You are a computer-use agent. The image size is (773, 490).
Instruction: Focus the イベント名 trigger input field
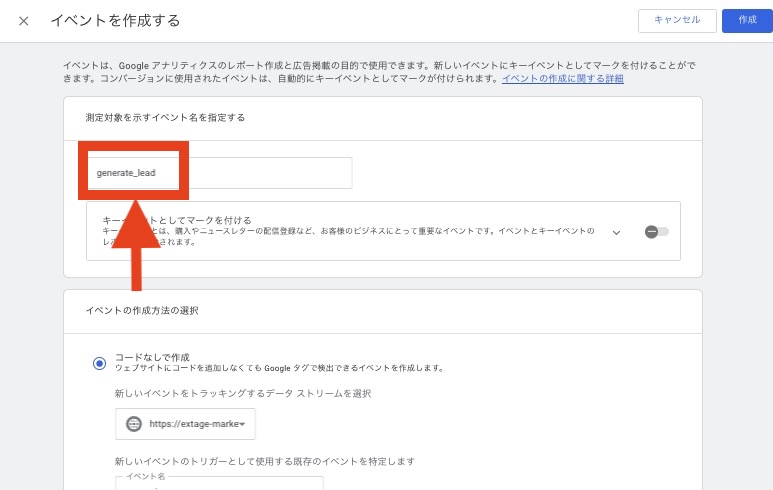pyautogui.click(x=219, y=484)
